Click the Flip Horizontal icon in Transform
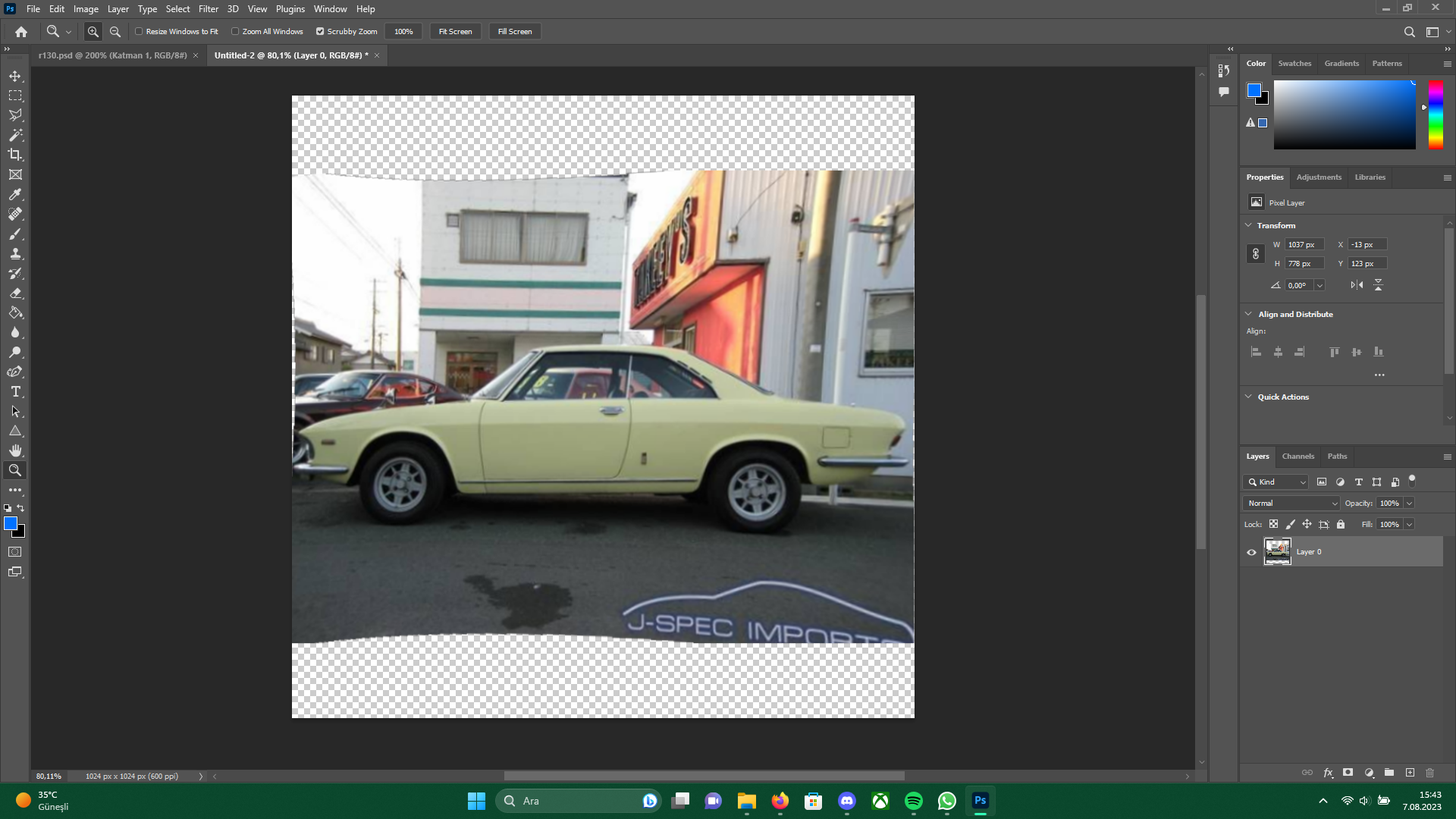Image resolution: width=1456 pixels, height=819 pixels. point(1357,285)
